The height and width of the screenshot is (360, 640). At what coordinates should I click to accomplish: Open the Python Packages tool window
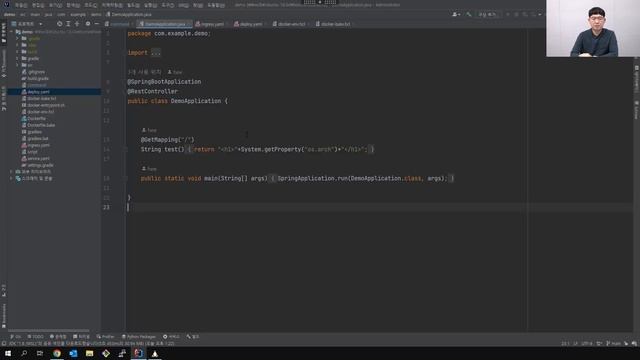(x=139, y=337)
